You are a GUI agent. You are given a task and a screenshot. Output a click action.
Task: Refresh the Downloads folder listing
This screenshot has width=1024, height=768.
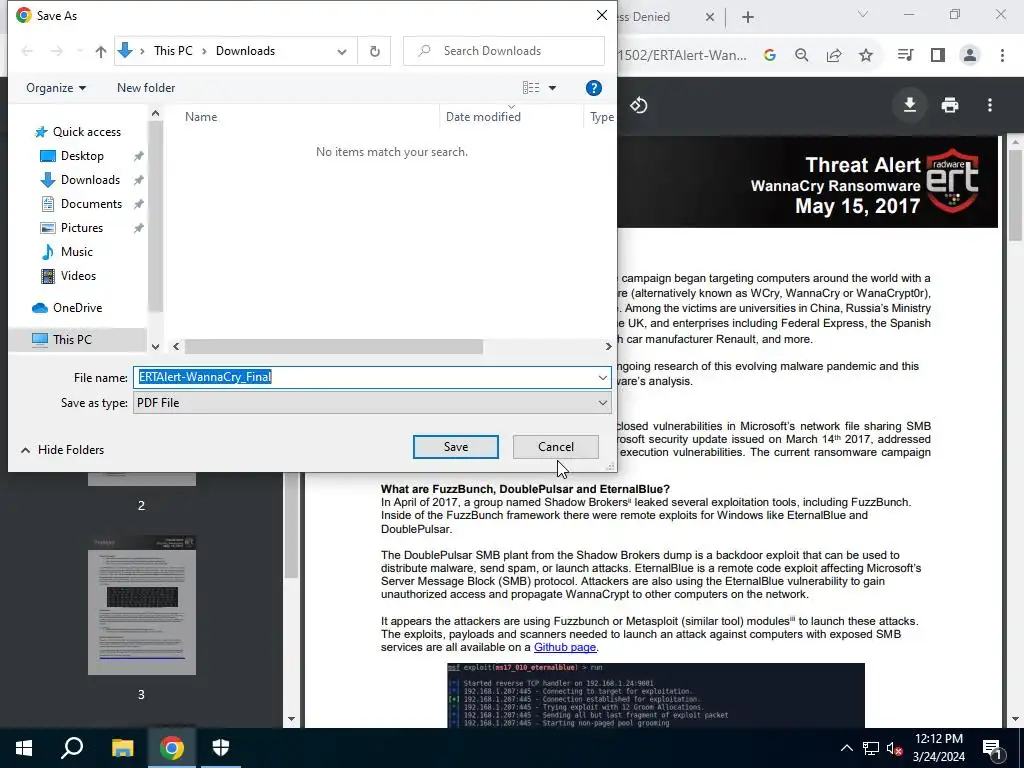pyautogui.click(x=374, y=51)
